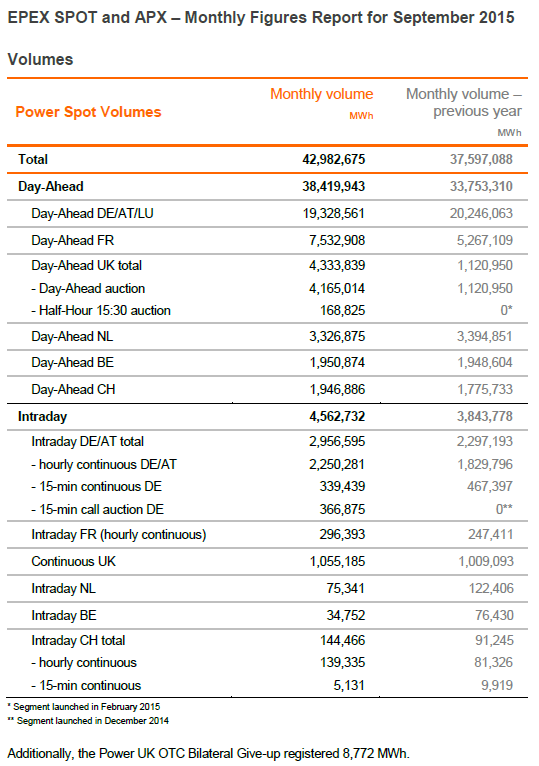Screen dimensions: 539x766
Task: Select the Monthly volume column header
Action: tap(322, 94)
